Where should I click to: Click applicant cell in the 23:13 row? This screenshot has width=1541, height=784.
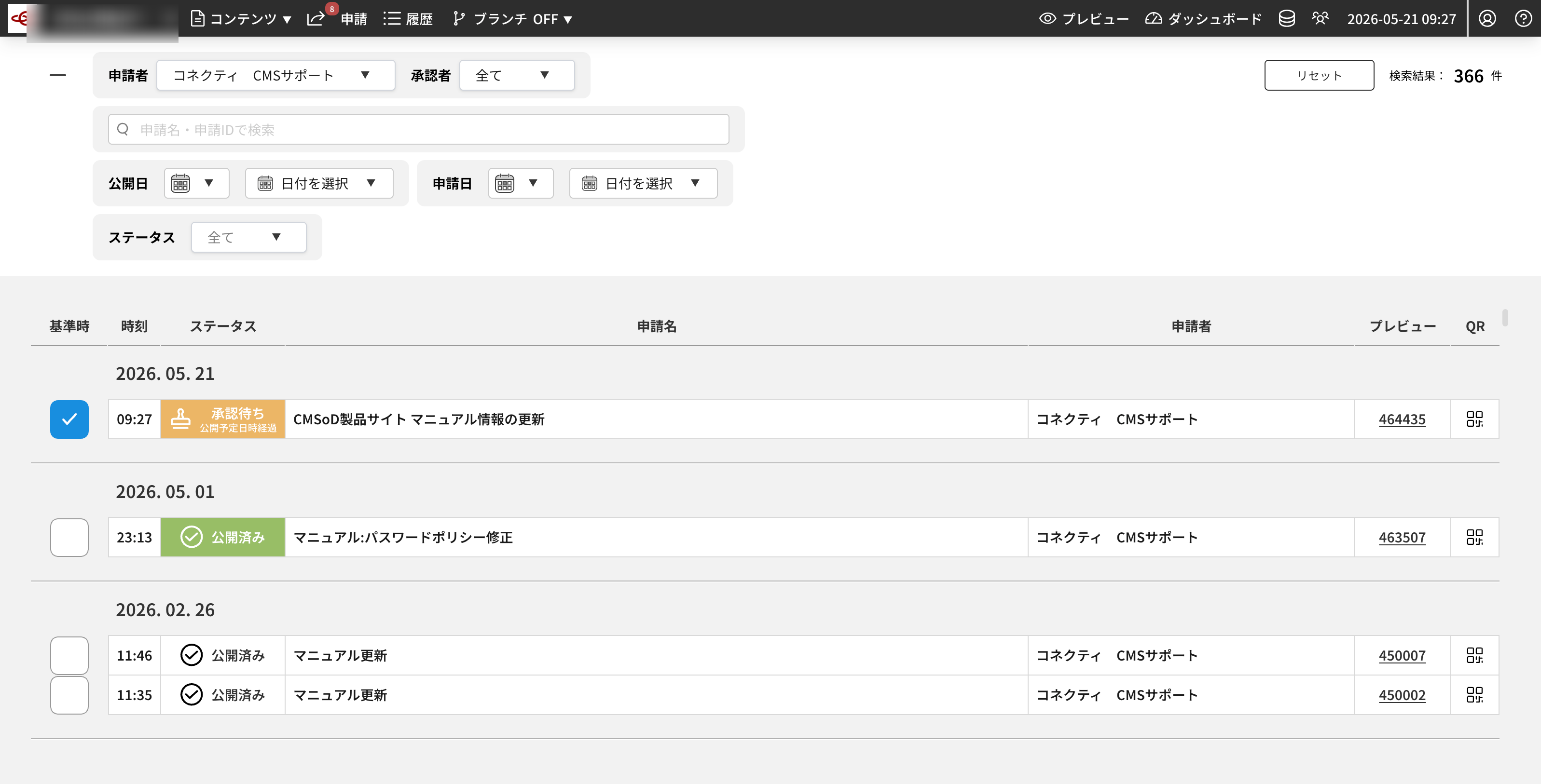click(1190, 537)
